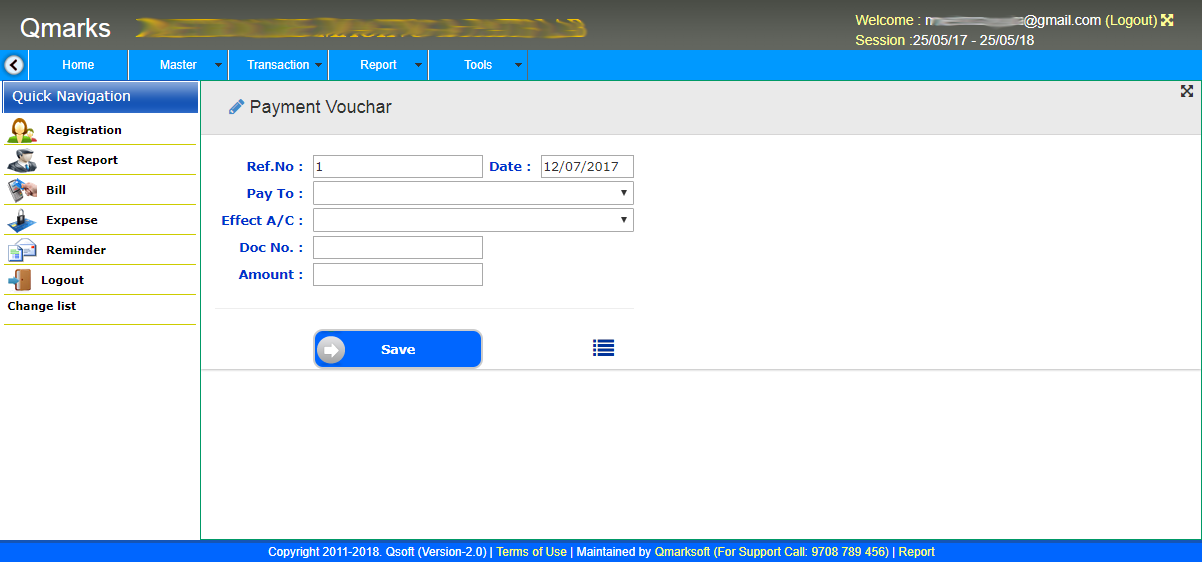Open the Transaction menu
Screen dimensions: 1202x562
tap(279, 65)
